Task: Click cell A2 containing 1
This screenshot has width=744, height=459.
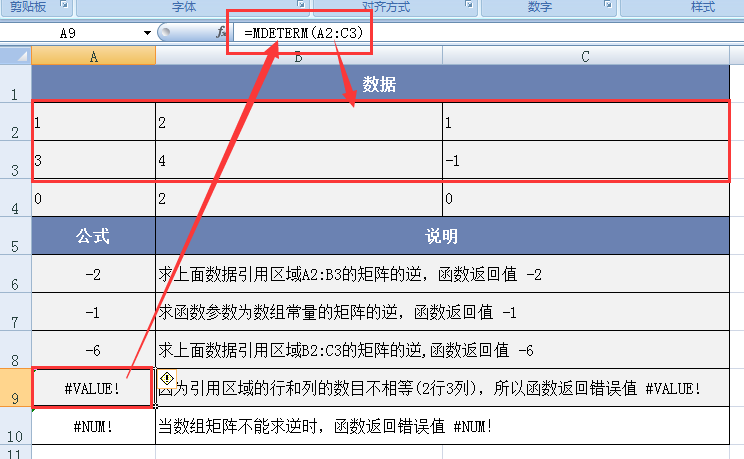Action: point(93,122)
